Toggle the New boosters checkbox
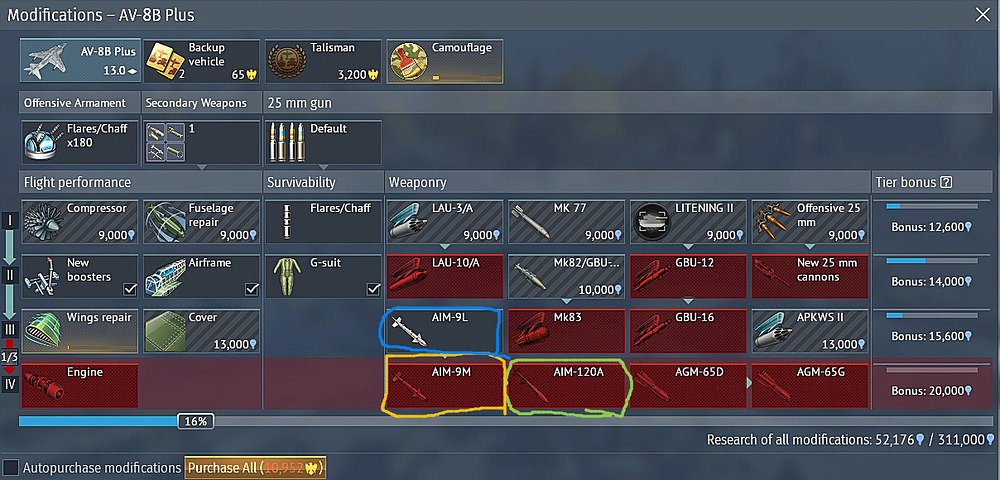Screen dimensions: 1000x480 (x=129, y=290)
